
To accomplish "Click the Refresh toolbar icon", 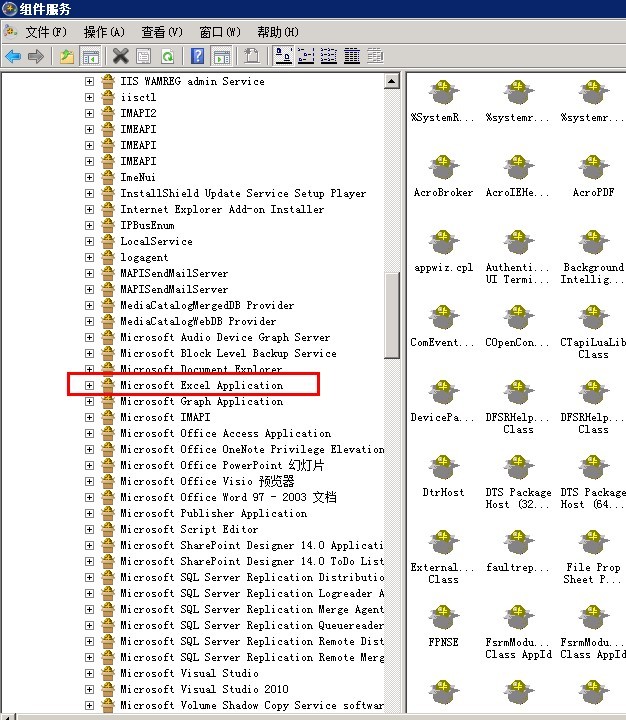I will click(x=167, y=57).
